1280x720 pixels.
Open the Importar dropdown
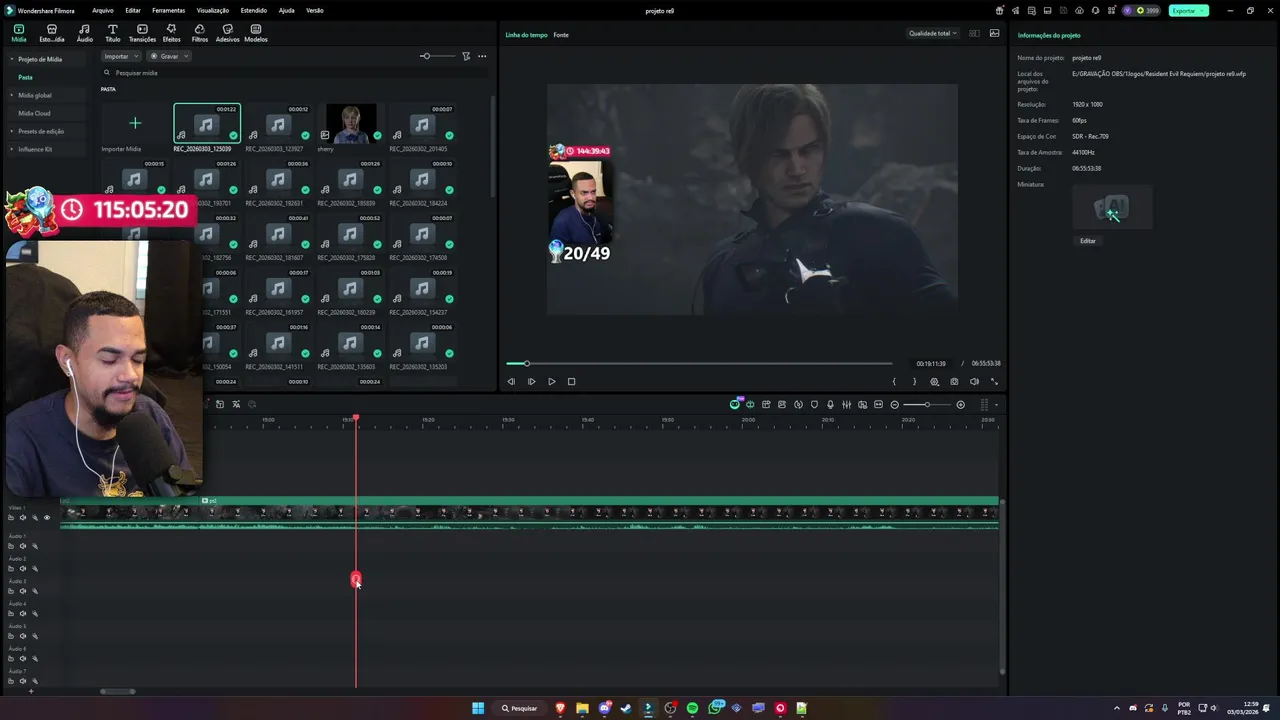click(121, 56)
